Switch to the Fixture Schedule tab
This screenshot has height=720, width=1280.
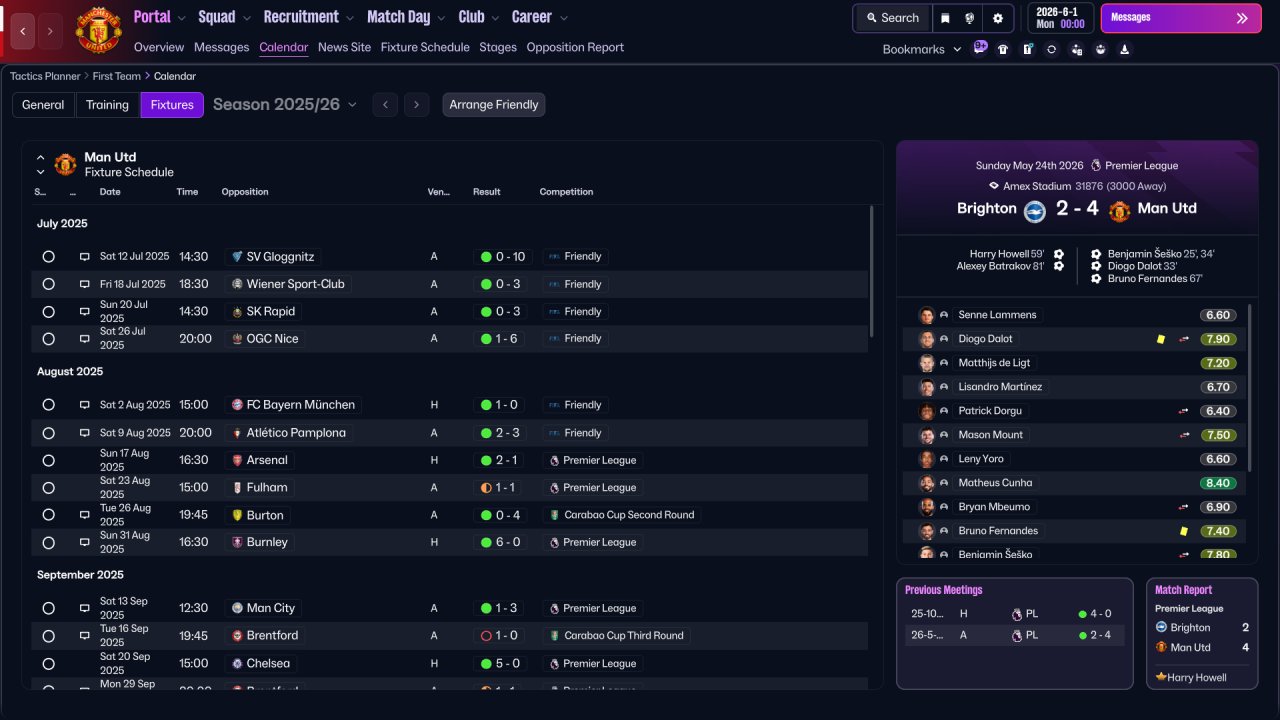(425, 47)
